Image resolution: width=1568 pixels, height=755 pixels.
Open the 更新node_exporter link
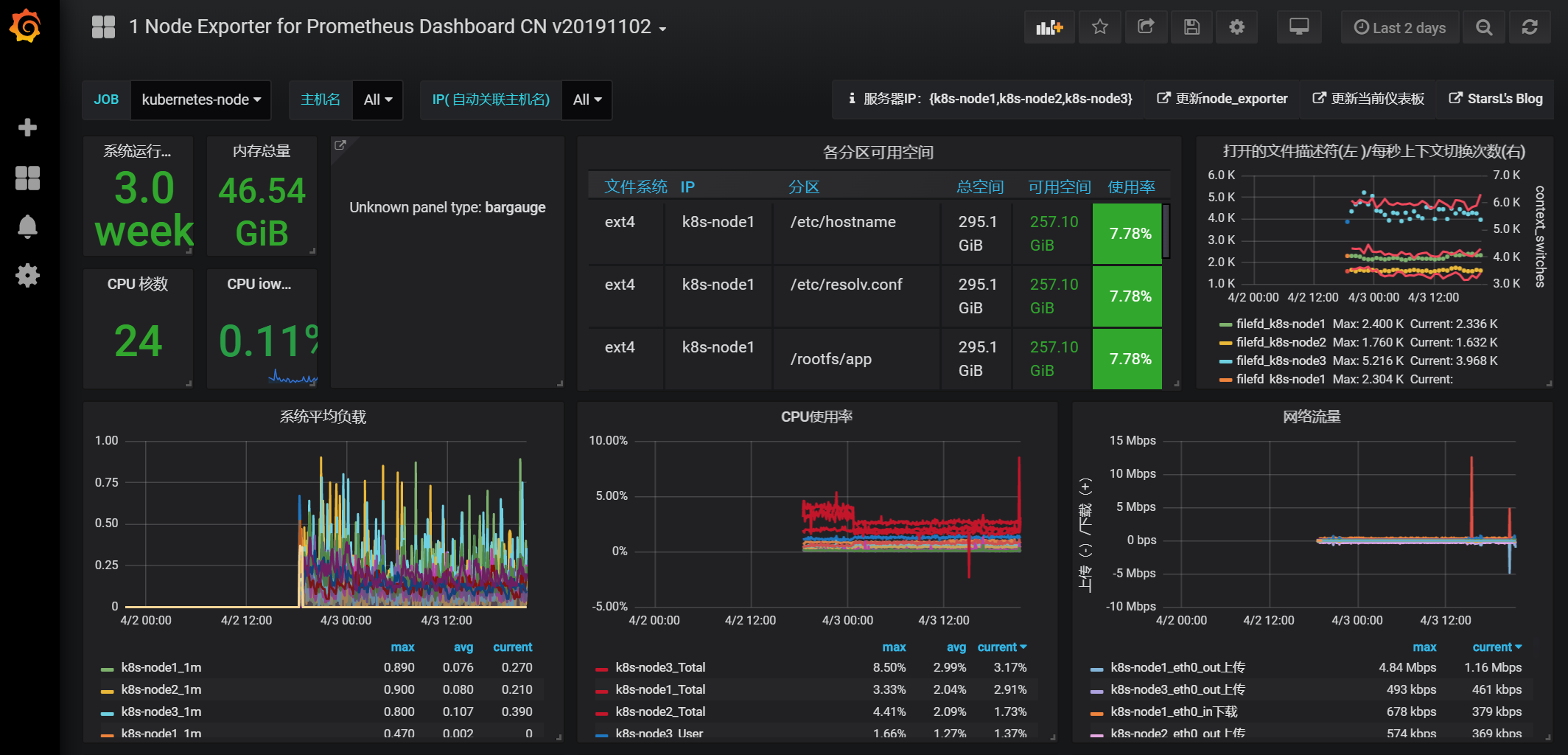coord(1222,99)
